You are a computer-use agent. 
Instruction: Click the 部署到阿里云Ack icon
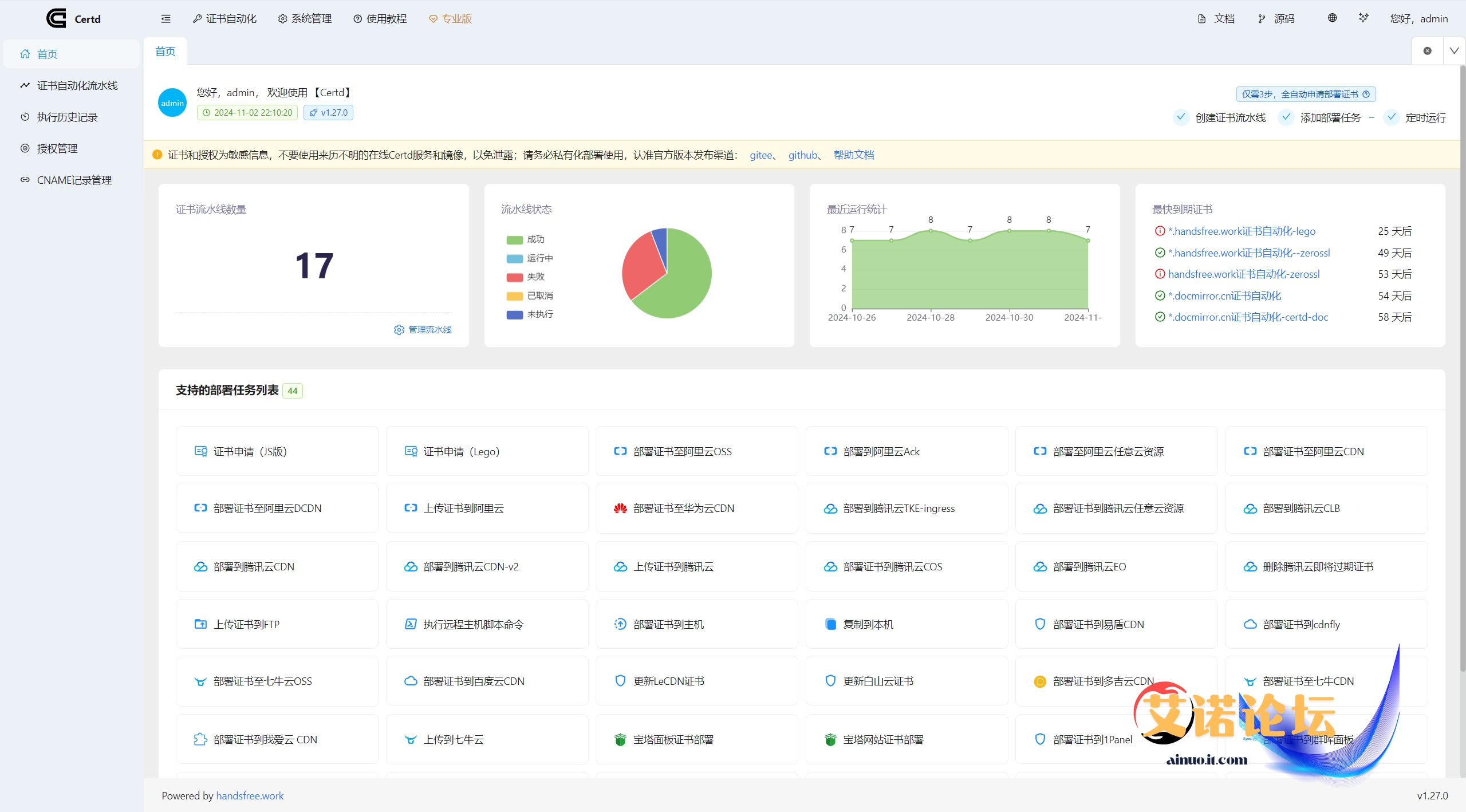point(830,451)
